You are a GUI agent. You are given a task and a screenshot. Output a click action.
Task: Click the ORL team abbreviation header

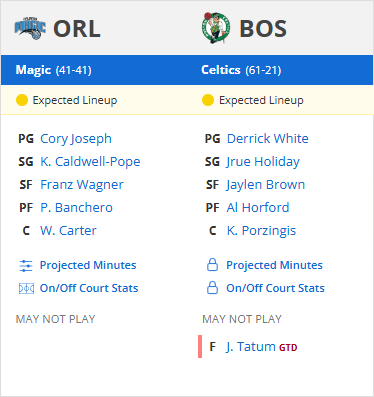coord(77,29)
